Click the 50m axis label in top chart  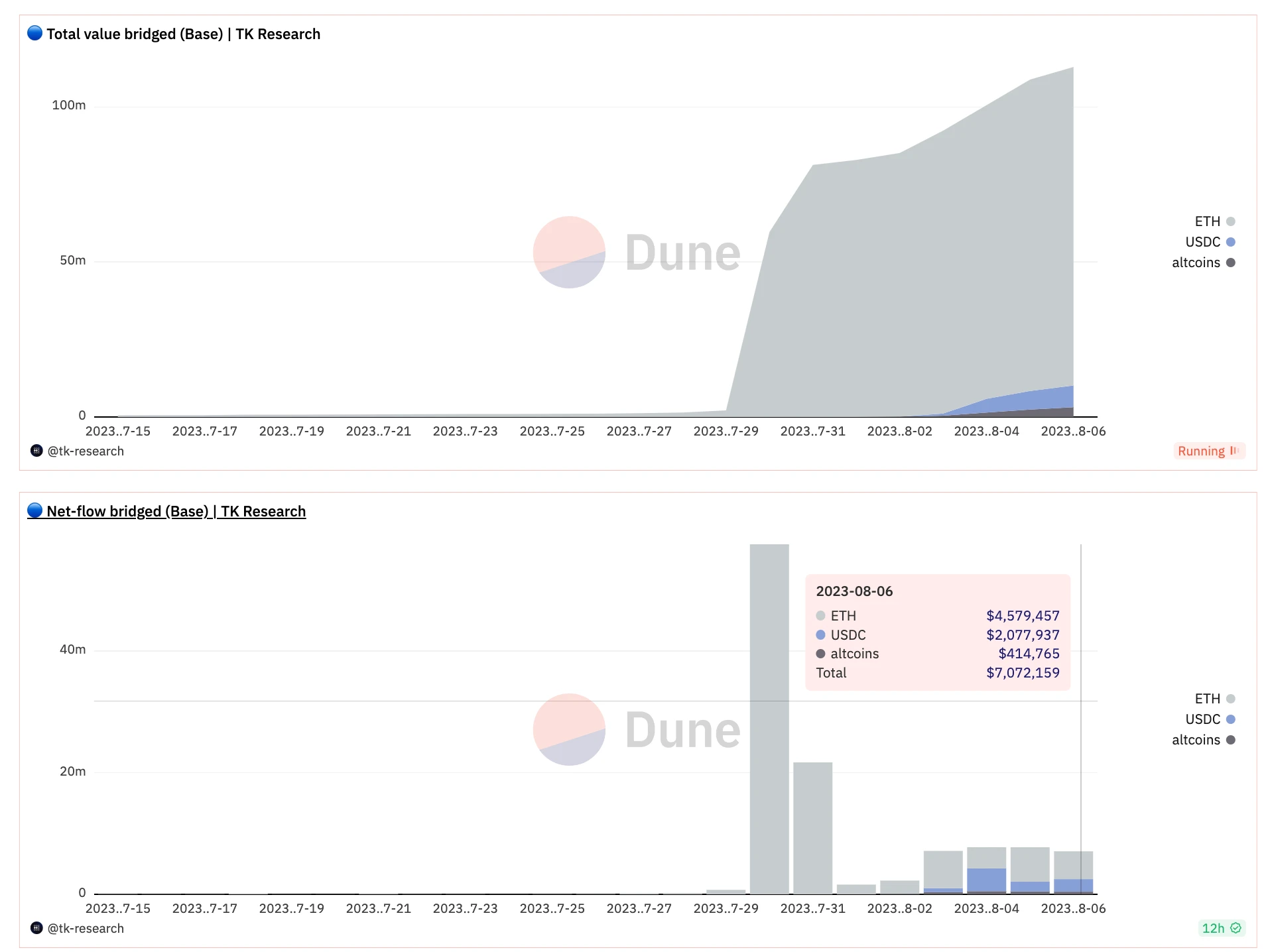click(73, 261)
